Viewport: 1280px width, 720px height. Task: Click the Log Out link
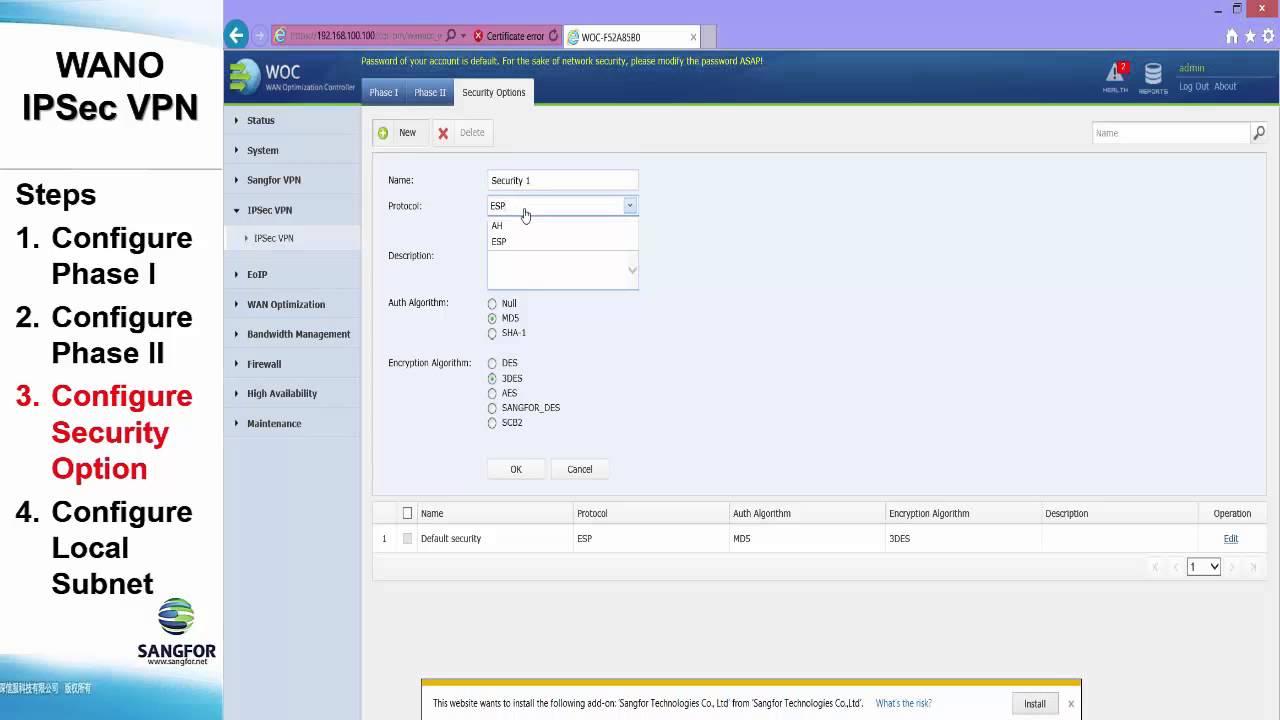(1194, 86)
